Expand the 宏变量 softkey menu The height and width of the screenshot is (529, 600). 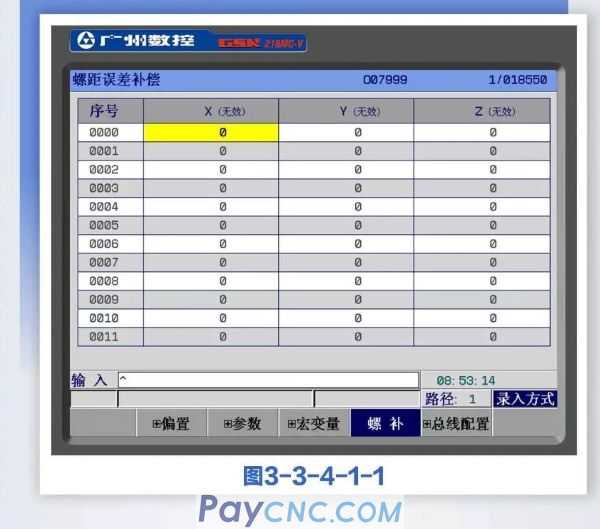tap(313, 424)
